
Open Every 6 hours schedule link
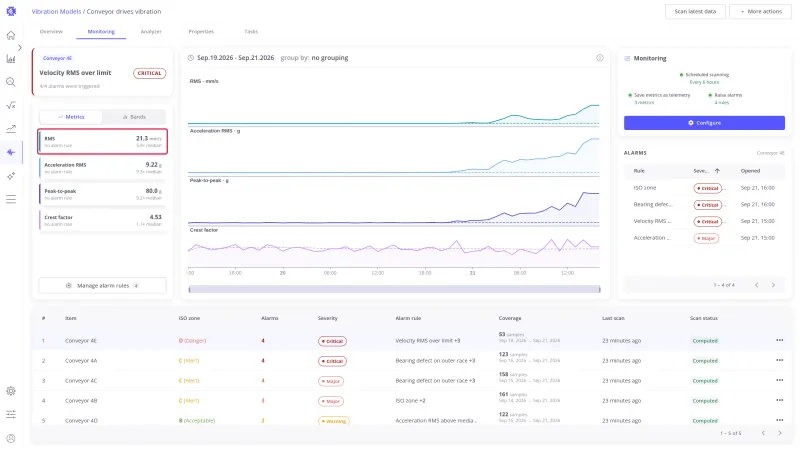pyautogui.click(x=704, y=82)
